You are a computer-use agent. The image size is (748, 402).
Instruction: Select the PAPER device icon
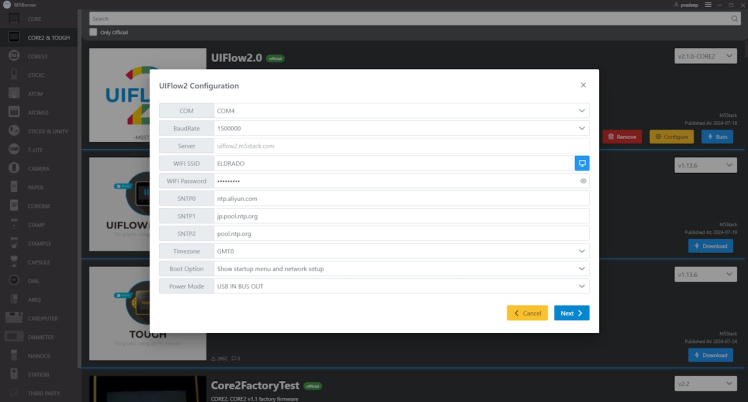14,187
